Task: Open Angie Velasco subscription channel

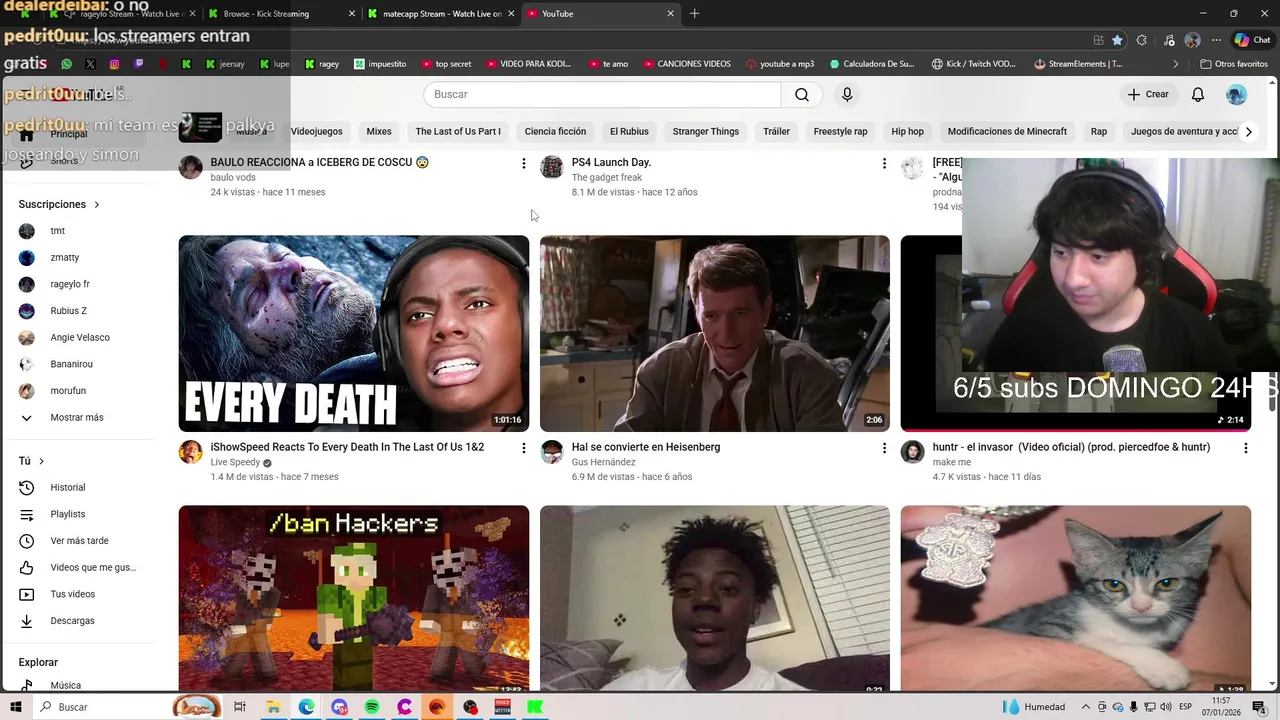Action: [78, 338]
